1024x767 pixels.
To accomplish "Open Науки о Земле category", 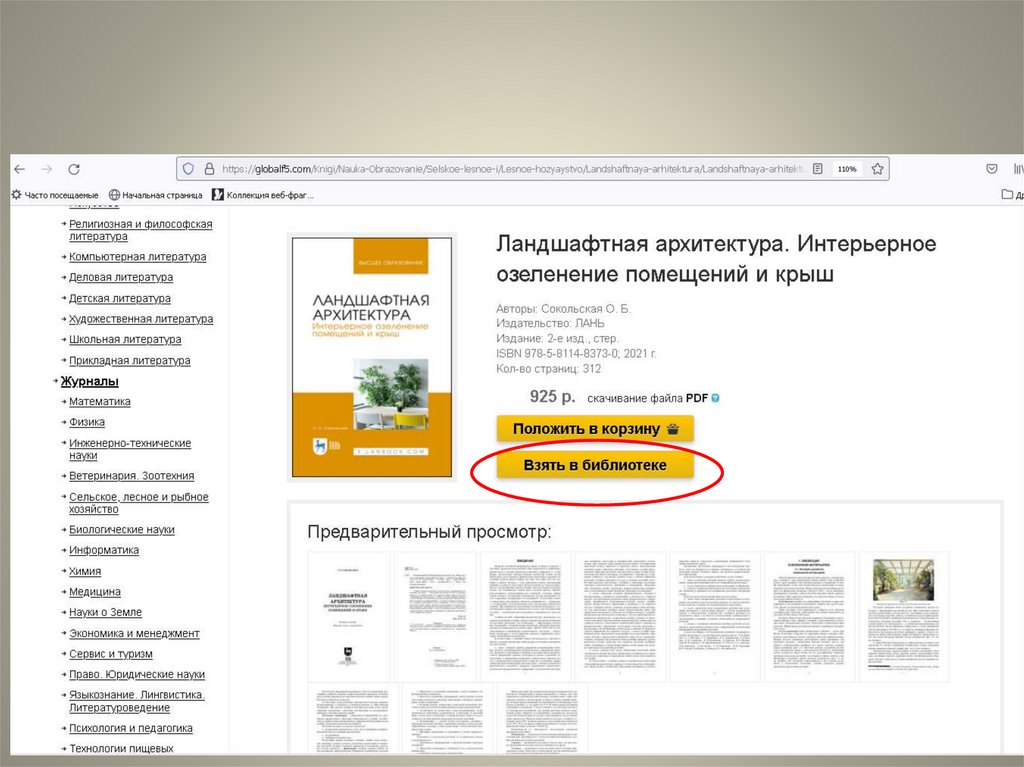I will tap(105, 612).
